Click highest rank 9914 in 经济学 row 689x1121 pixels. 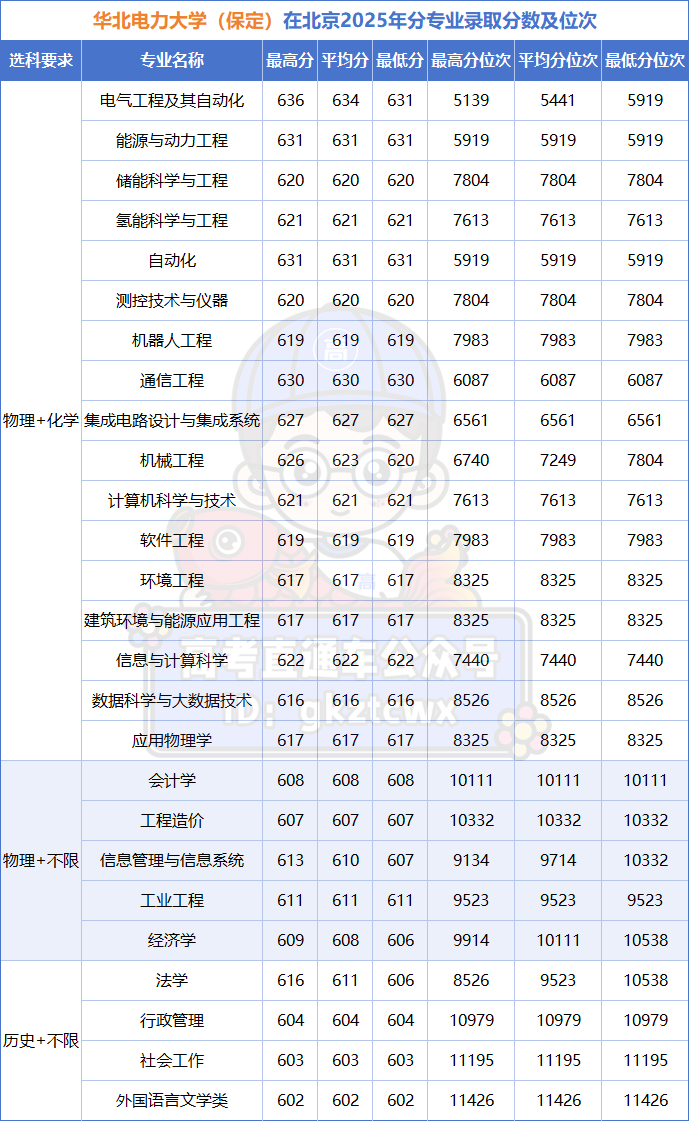[471, 942]
